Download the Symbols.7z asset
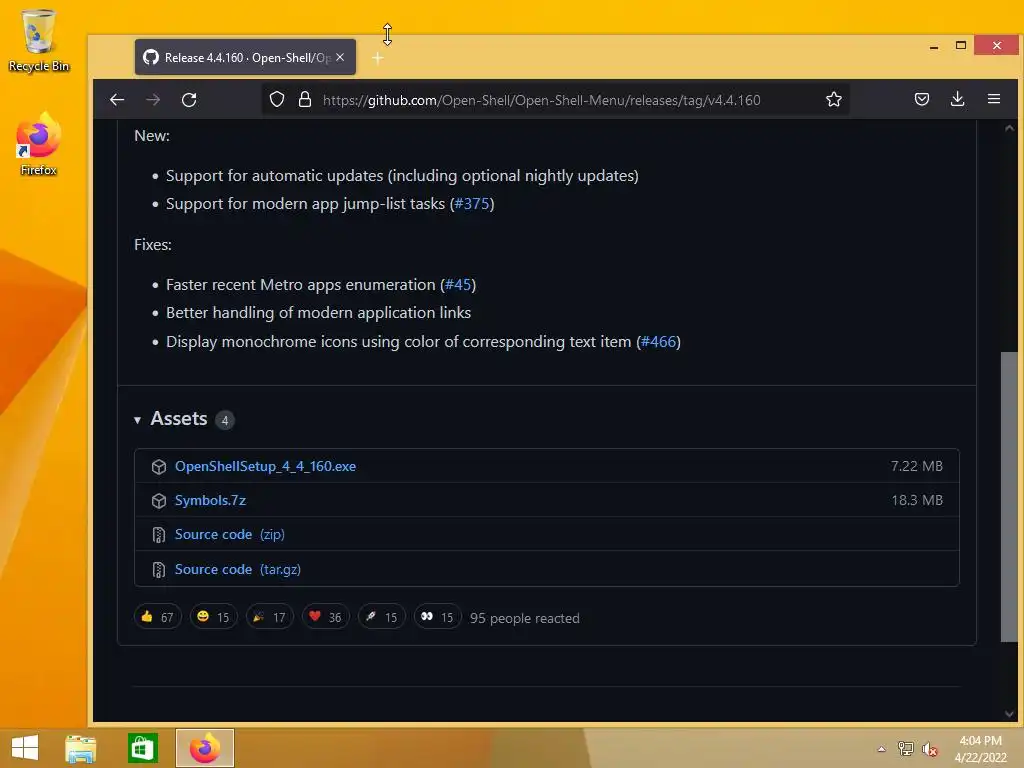This screenshot has width=1024, height=768. [x=210, y=500]
